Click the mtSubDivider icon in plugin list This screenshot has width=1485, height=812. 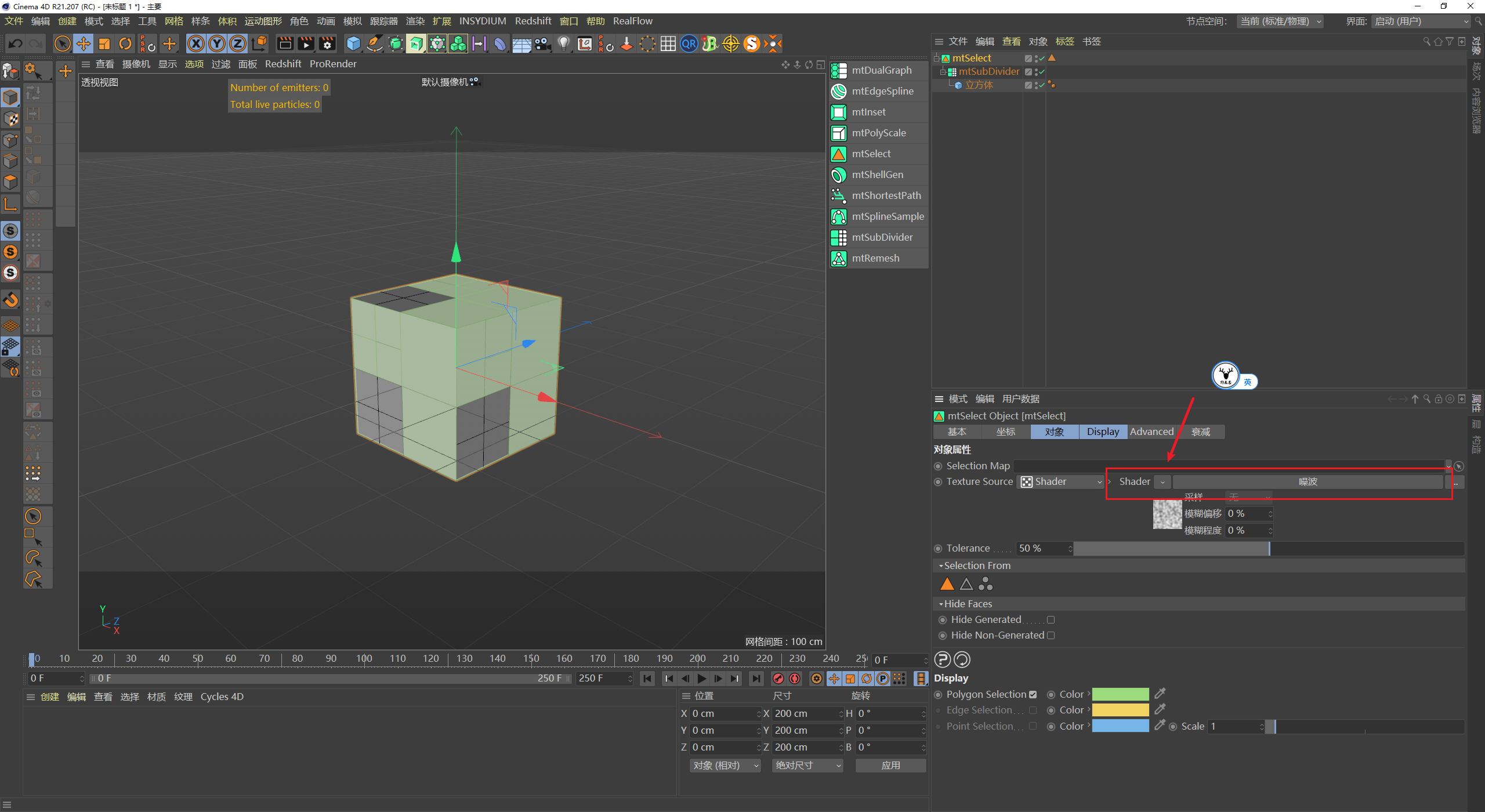click(839, 237)
